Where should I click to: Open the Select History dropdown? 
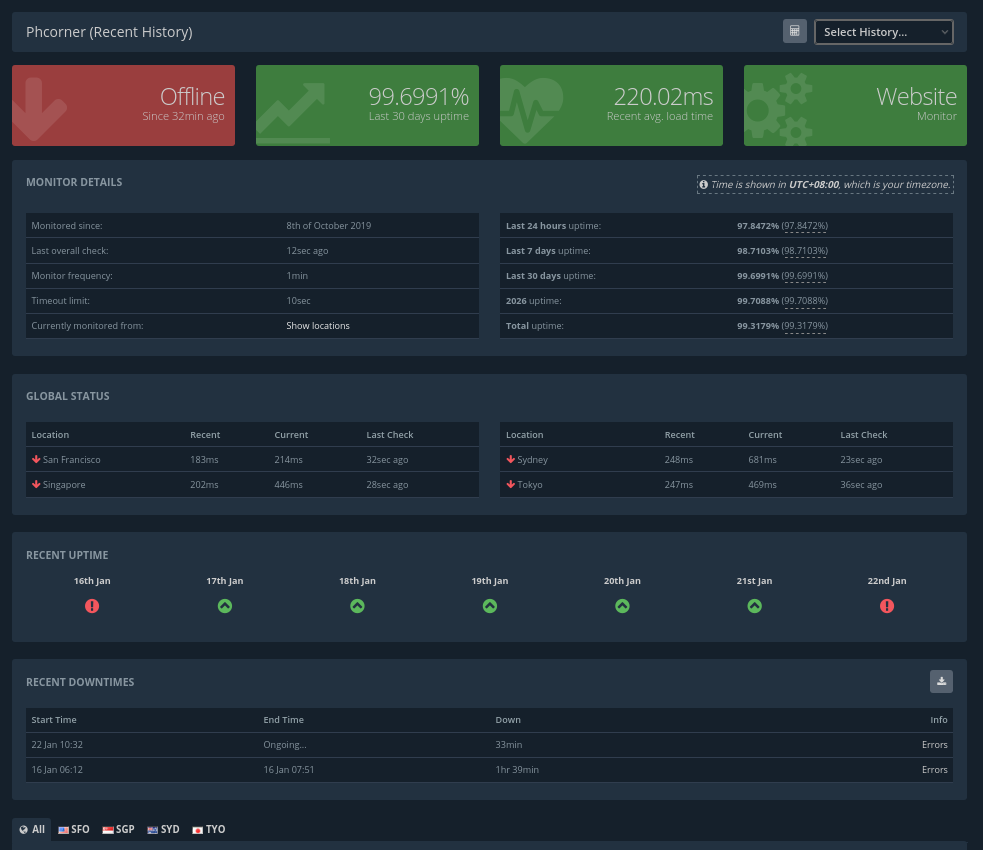[x=883, y=32]
